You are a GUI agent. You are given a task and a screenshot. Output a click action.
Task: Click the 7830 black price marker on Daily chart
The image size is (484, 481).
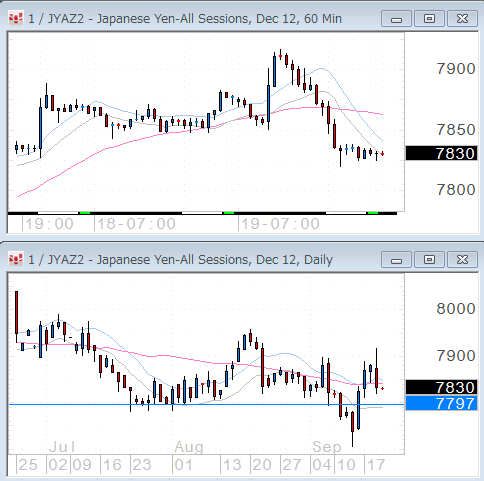pos(441,387)
